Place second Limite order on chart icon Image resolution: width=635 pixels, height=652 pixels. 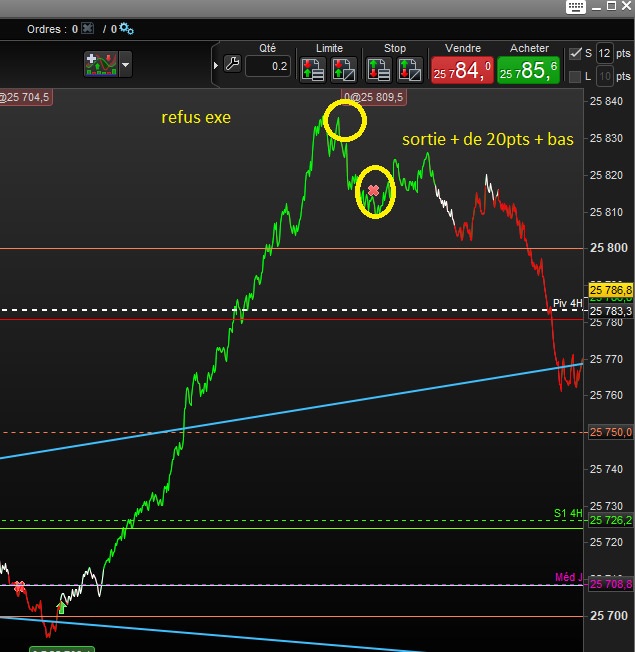[x=344, y=69]
